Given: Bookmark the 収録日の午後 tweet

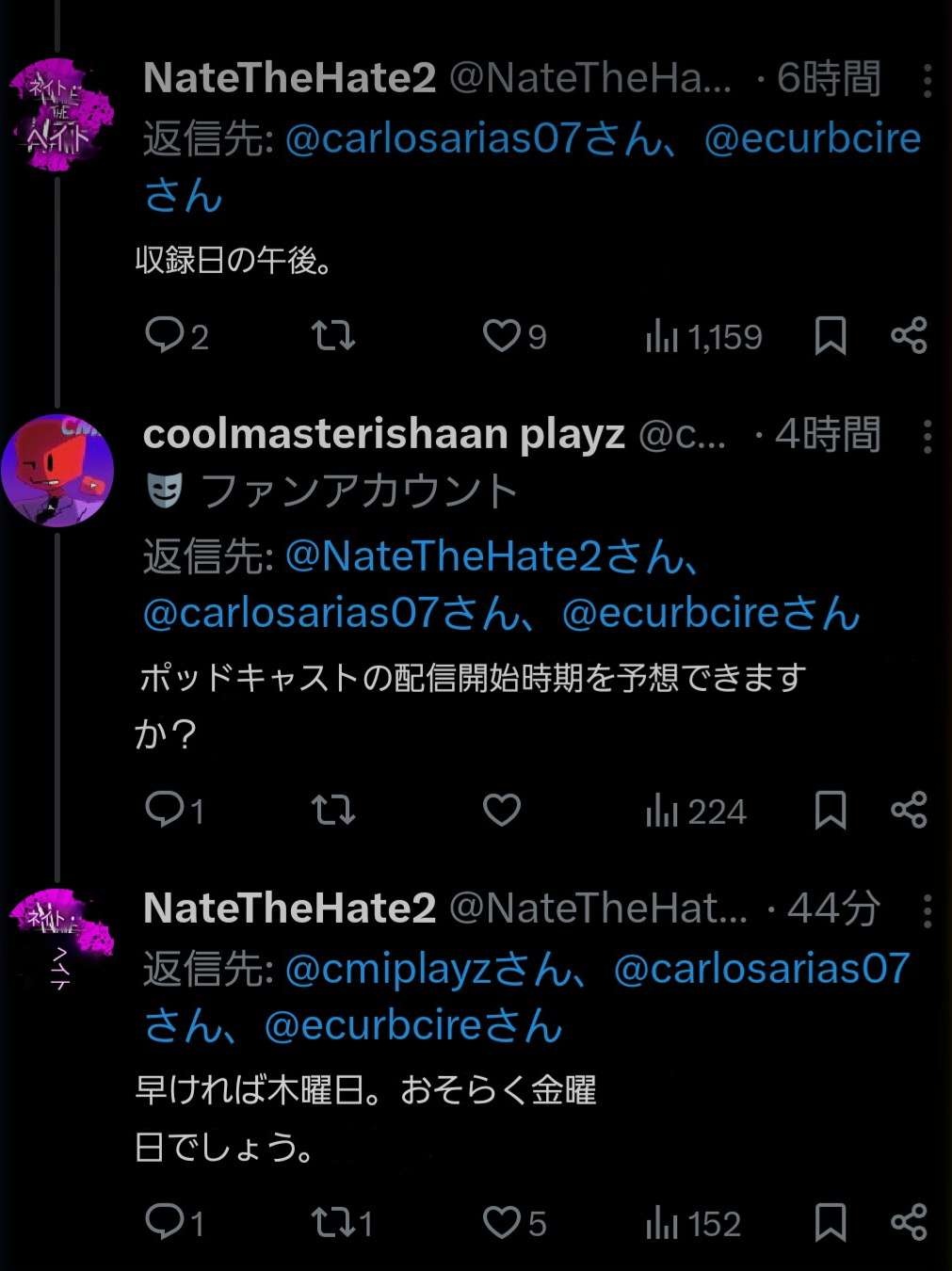Looking at the screenshot, I should tap(830, 335).
